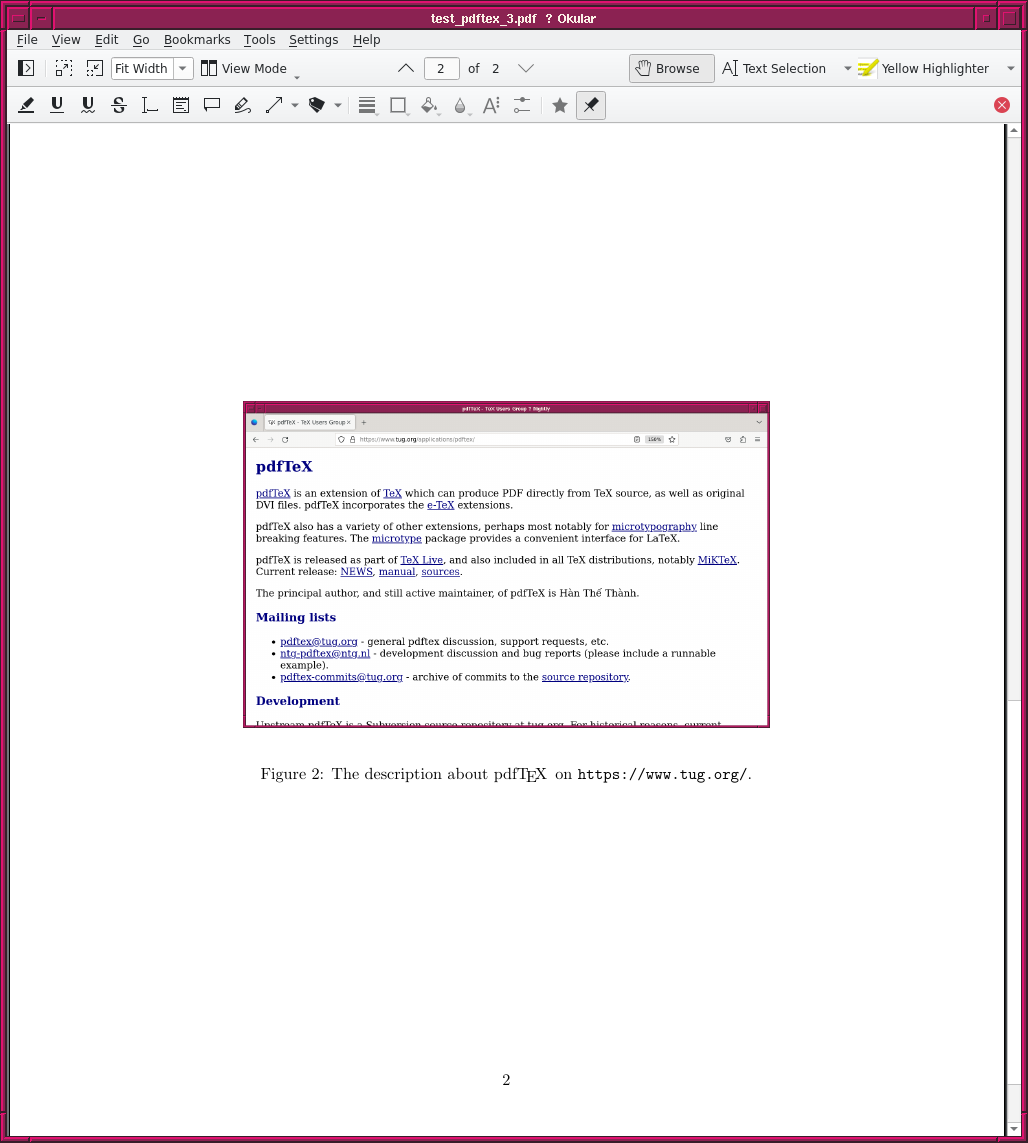Image resolution: width=1028 pixels, height=1143 pixels.
Task: Click the View Mode button
Action: pyautogui.click(x=244, y=68)
